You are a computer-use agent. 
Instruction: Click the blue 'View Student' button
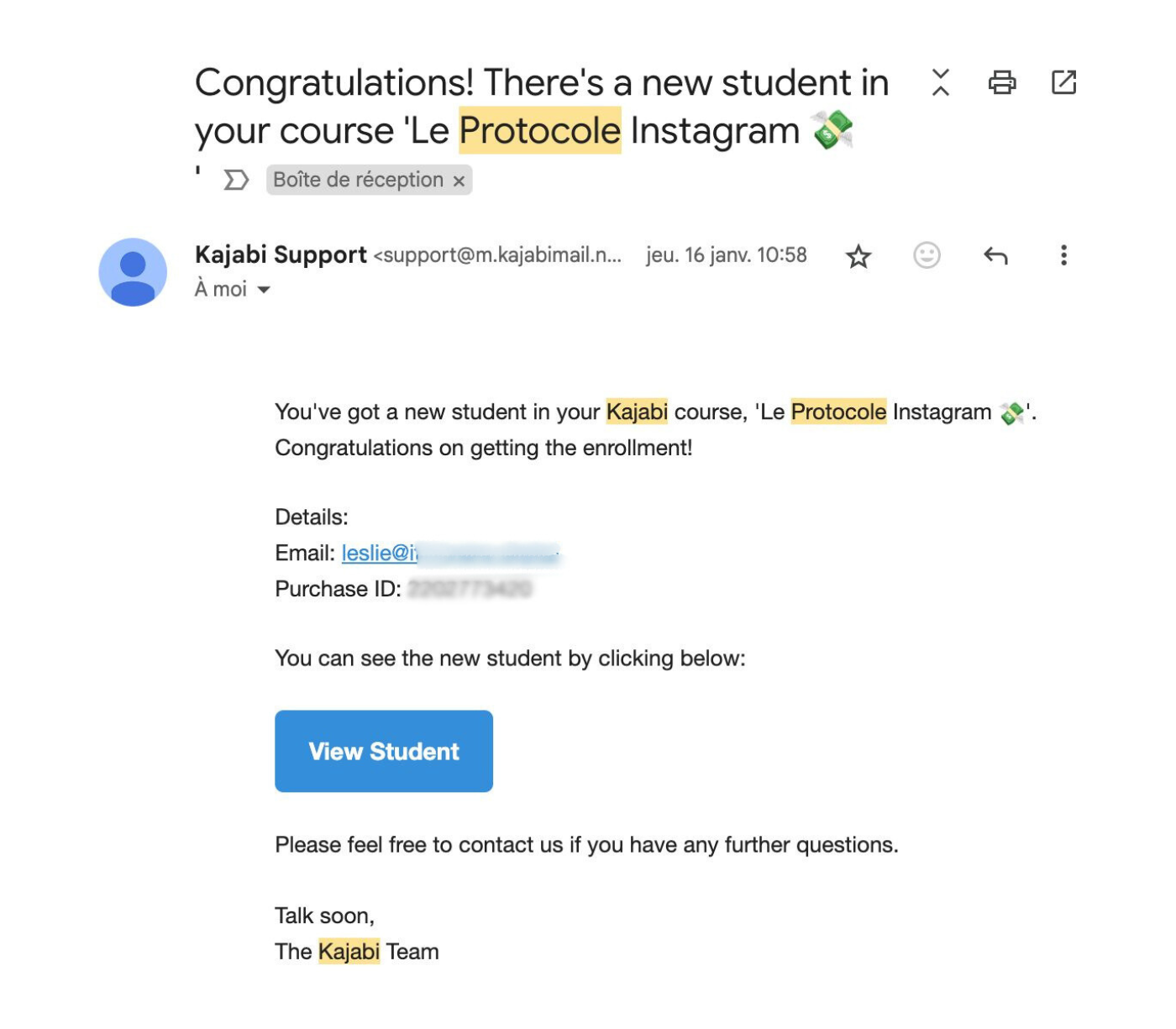[x=384, y=751]
